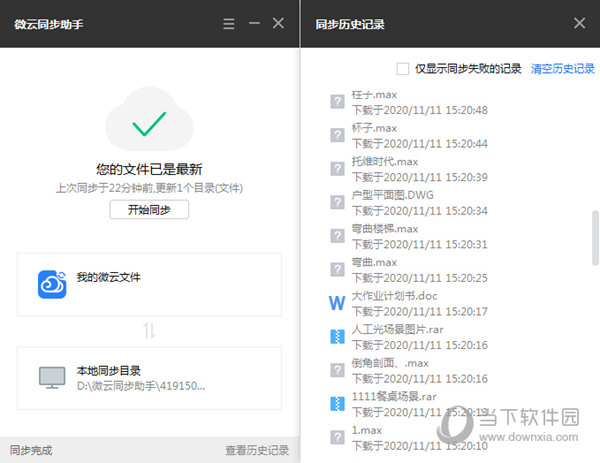Click the archive icon for 人工光场景图片.rar
Screen dimensions: 600x463
[x=337, y=337]
